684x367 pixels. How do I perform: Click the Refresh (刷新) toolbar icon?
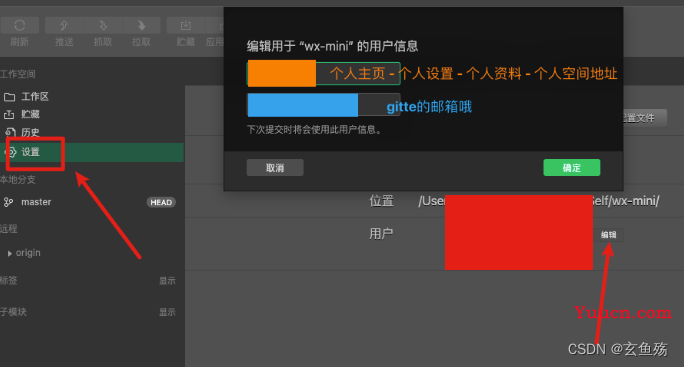tap(20, 25)
